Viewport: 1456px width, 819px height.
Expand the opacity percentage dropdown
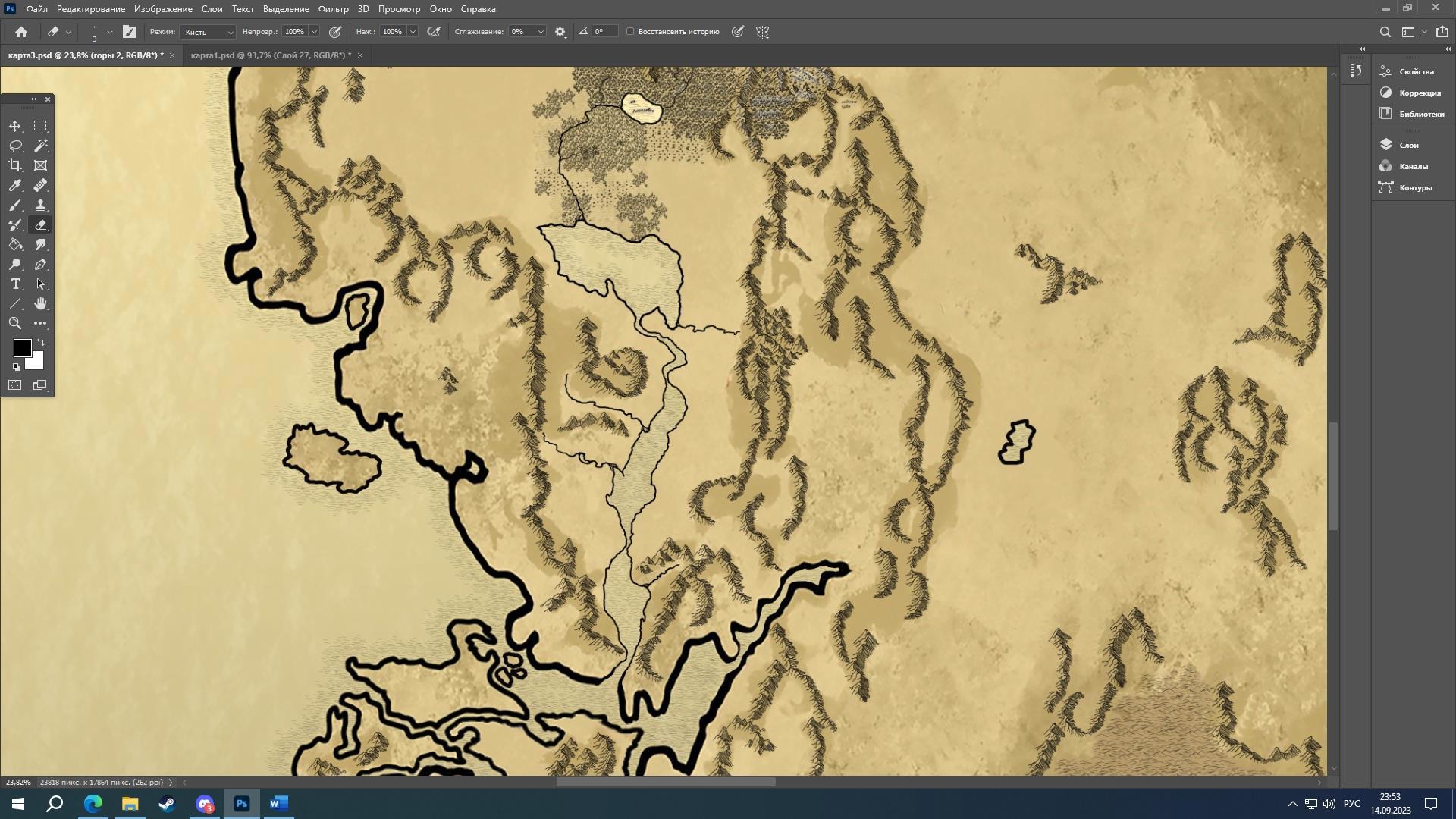click(314, 32)
